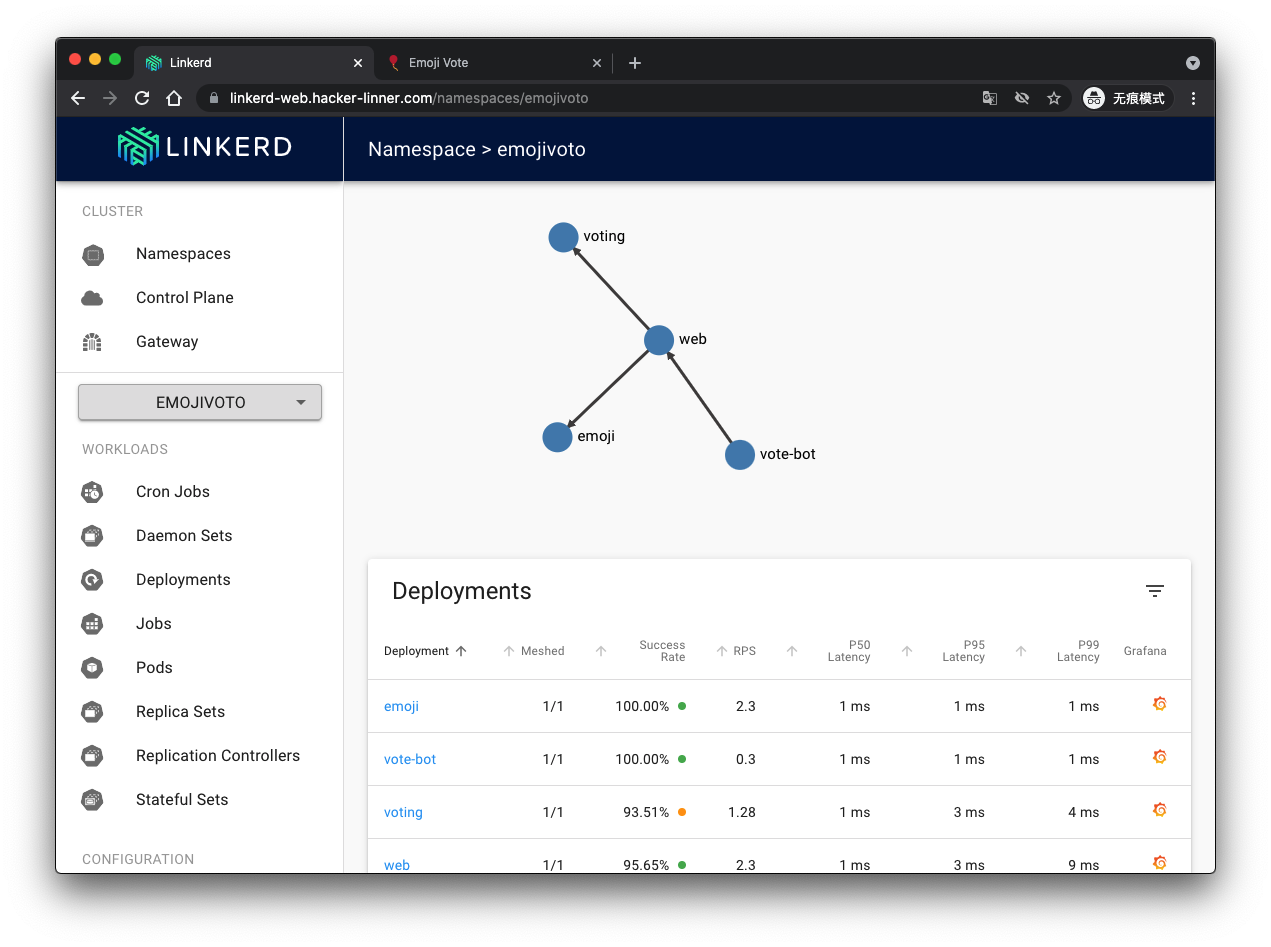
Task: Open Grafana dashboard for emoji row
Action: tap(1160, 704)
